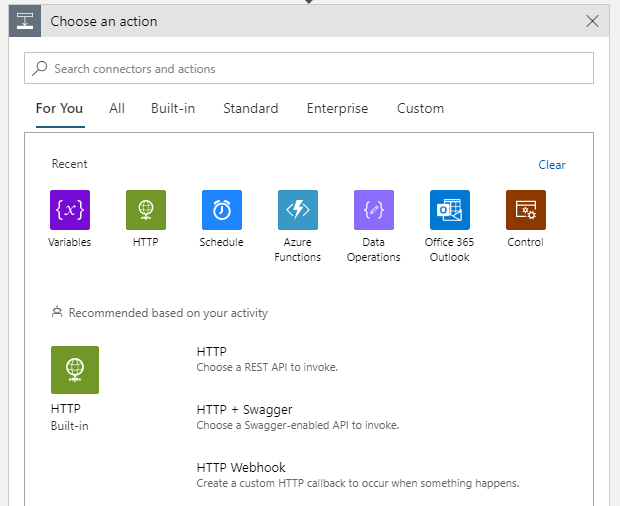This screenshot has width=620, height=506.
Task: Open the Data Operations connector
Action: 373,210
